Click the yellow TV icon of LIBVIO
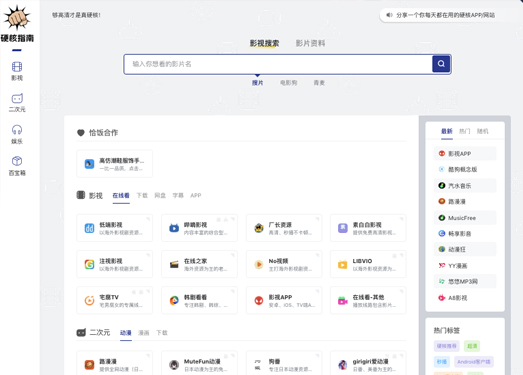The height and width of the screenshot is (375, 523). 343,265
